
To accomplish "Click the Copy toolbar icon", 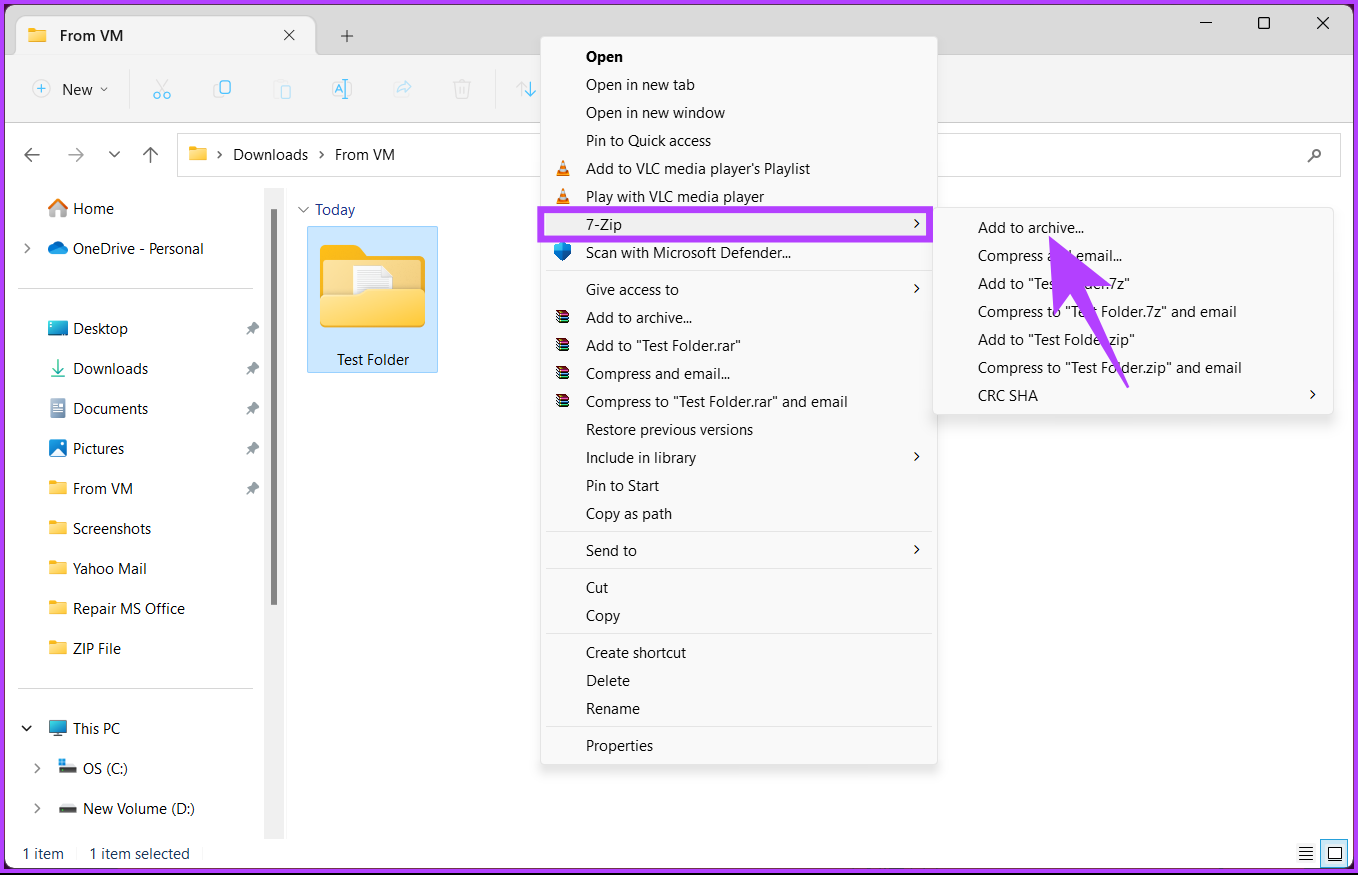I will coord(223,89).
